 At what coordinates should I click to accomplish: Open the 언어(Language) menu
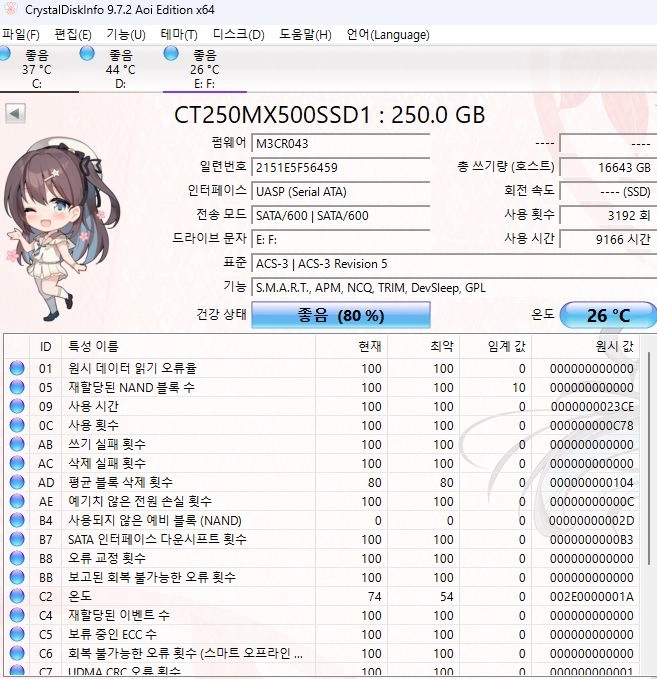tap(388, 34)
